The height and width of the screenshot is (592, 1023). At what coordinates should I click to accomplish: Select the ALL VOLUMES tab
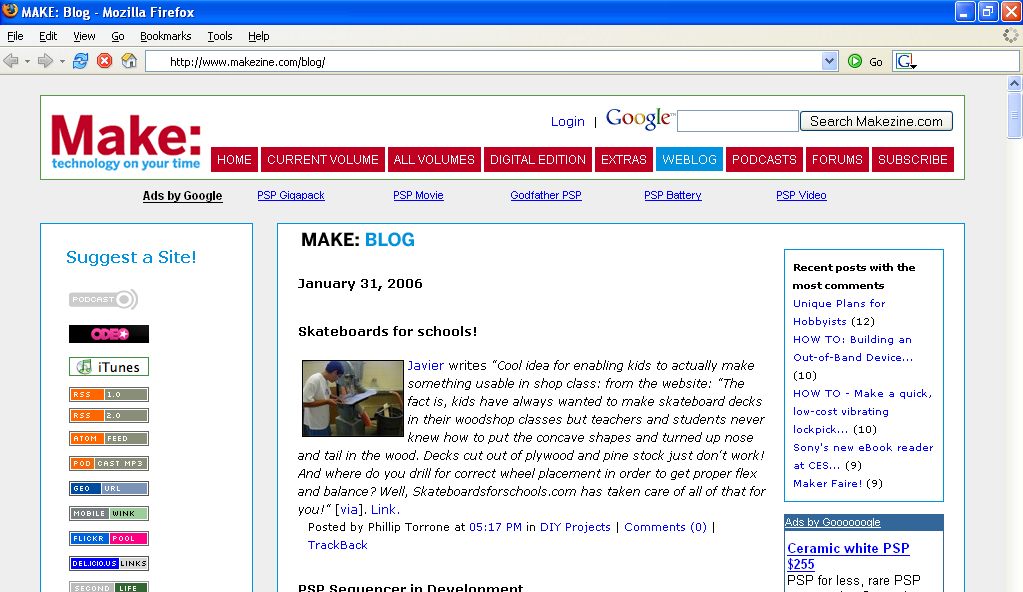(434, 159)
